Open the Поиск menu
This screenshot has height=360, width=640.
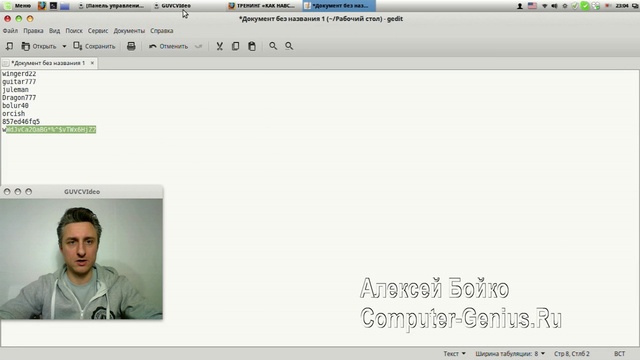click(74, 31)
